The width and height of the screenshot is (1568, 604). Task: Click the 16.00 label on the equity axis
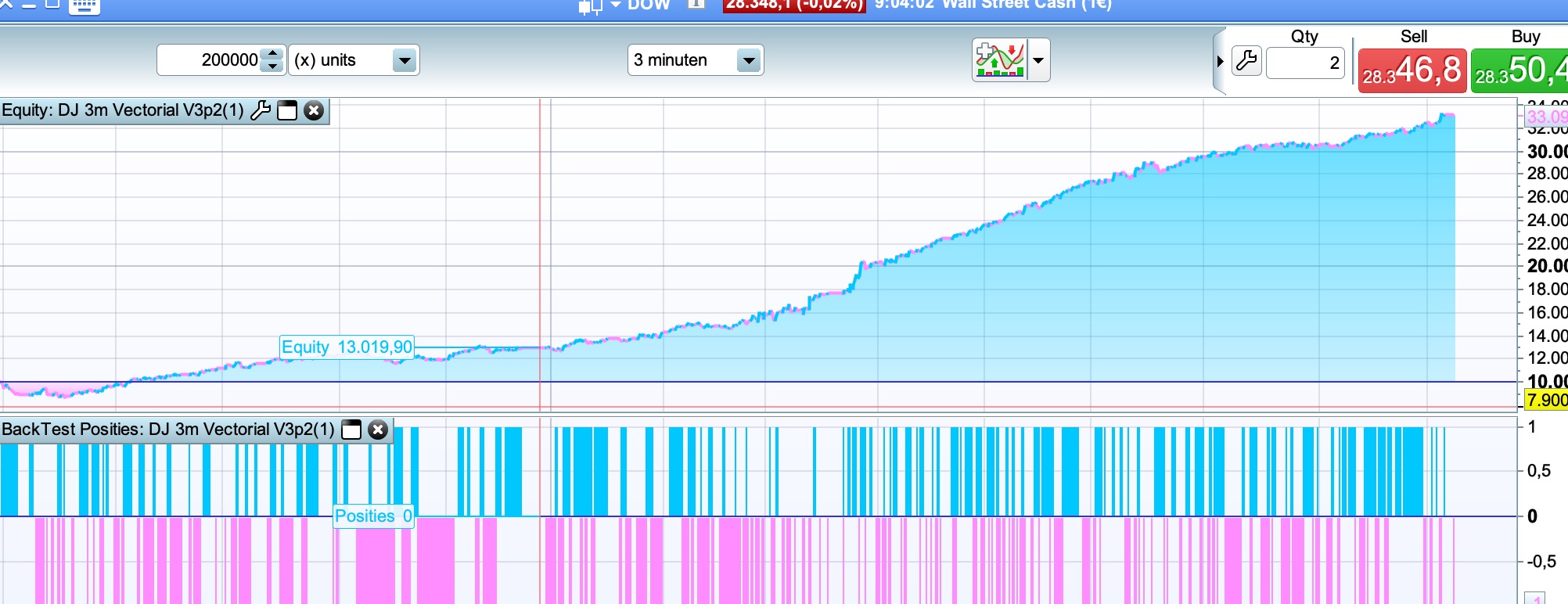[1547, 312]
